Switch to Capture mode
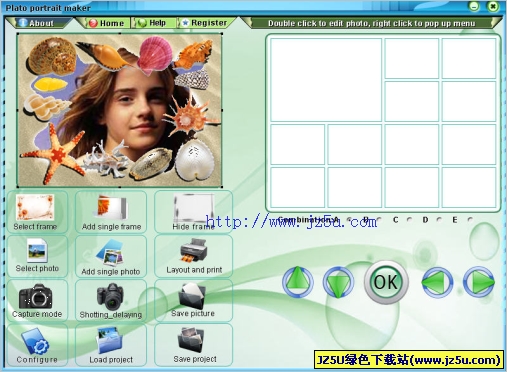This screenshot has height=372, width=507. 37,300
